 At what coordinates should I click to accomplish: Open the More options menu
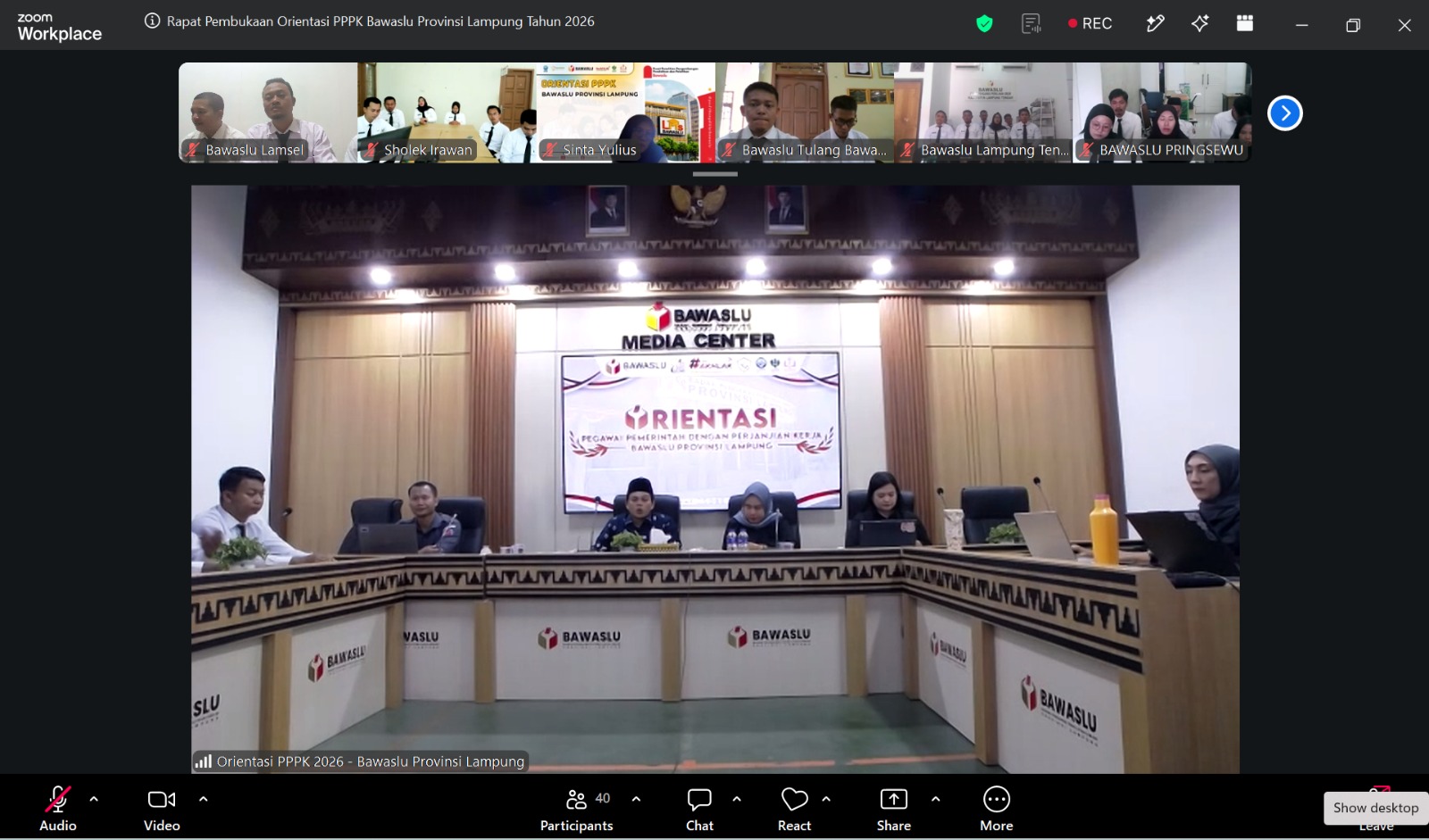click(997, 809)
